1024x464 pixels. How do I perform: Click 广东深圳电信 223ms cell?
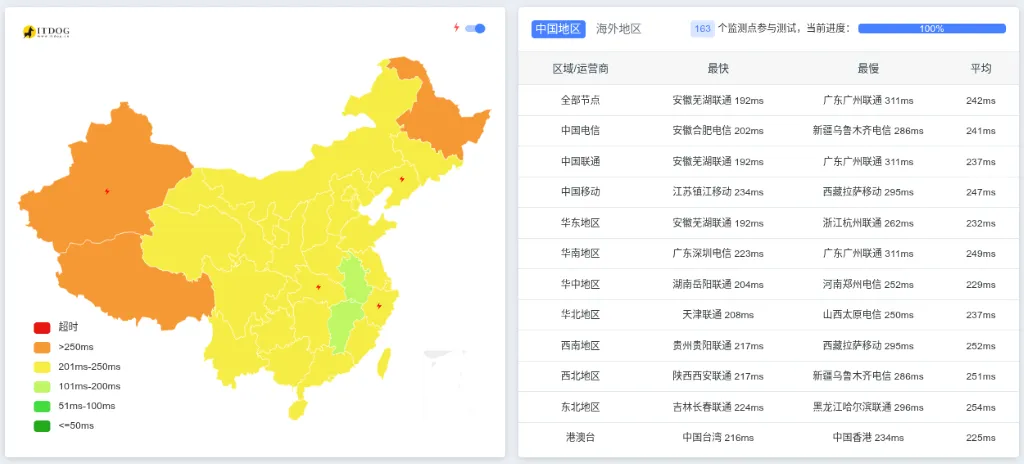tap(718, 254)
